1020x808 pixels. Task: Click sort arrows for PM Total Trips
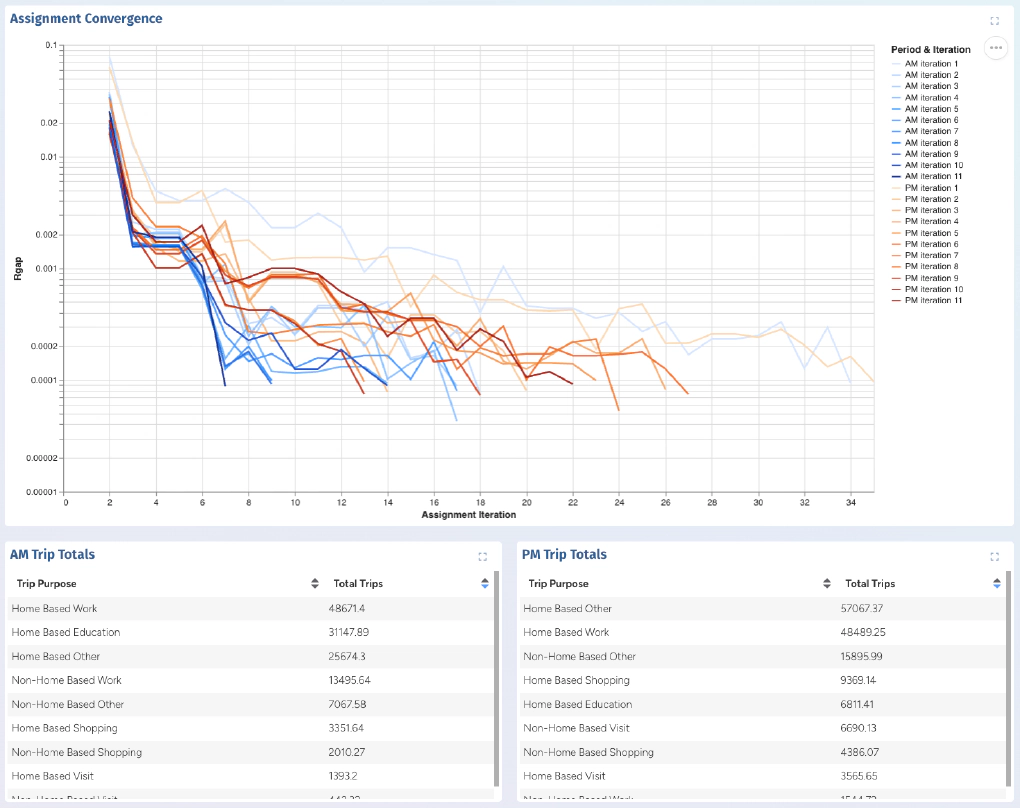(x=997, y=584)
